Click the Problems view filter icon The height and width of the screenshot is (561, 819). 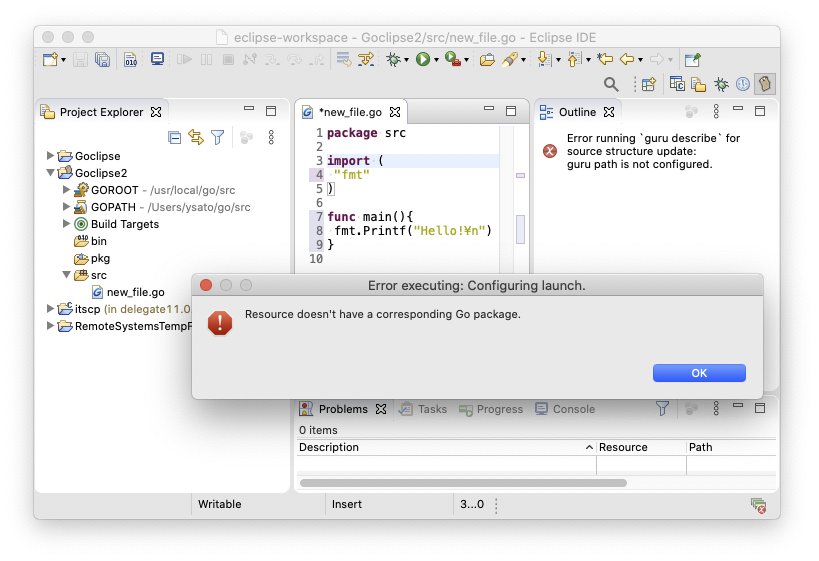pyautogui.click(x=662, y=409)
